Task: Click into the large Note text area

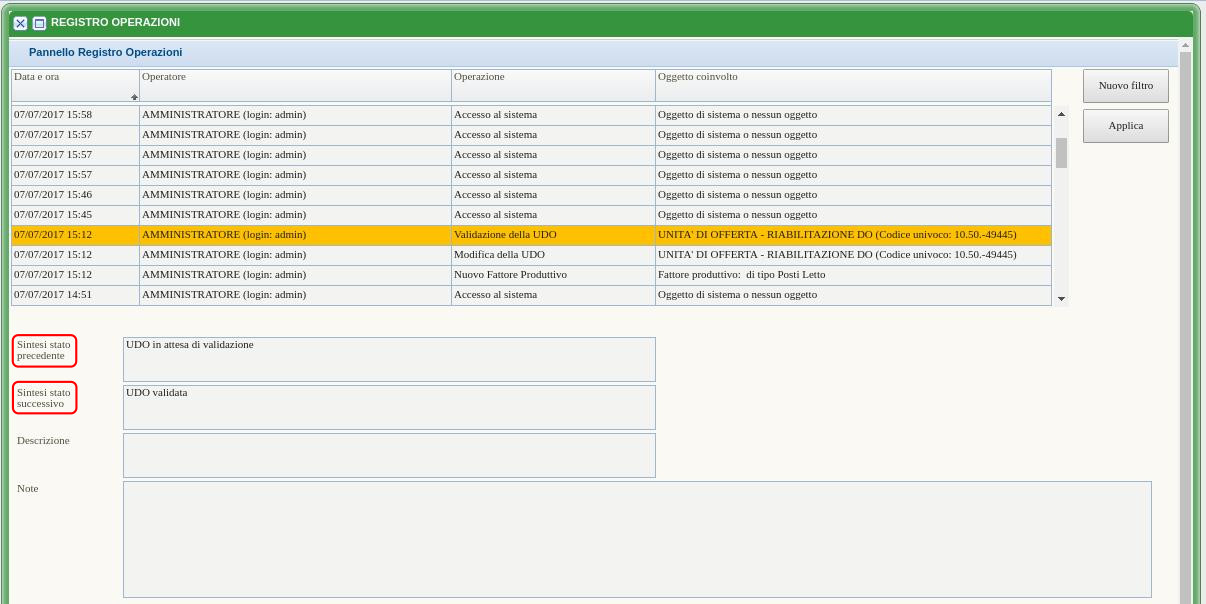Action: coord(637,539)
